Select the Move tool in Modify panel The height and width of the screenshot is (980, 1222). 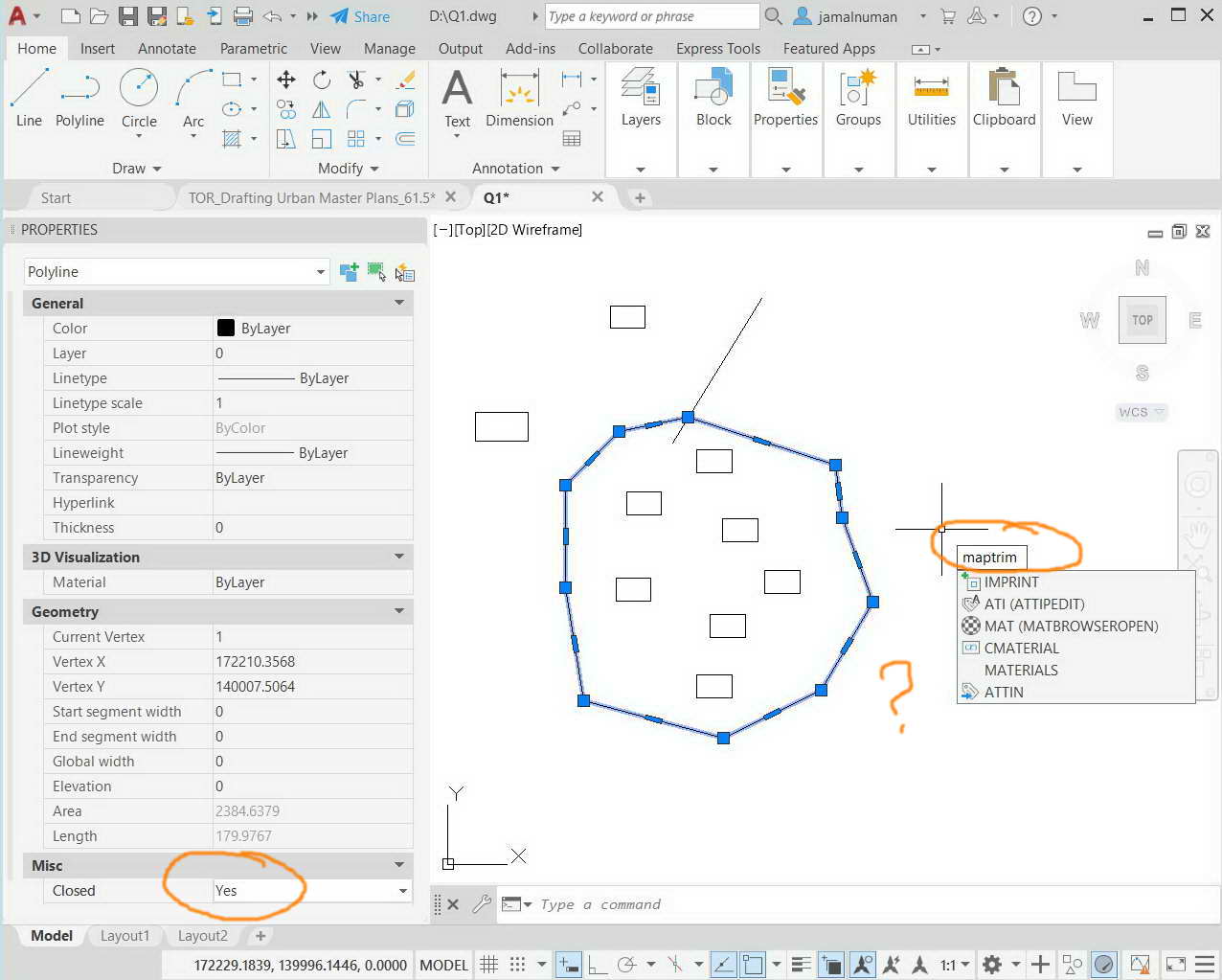point(285,80)
